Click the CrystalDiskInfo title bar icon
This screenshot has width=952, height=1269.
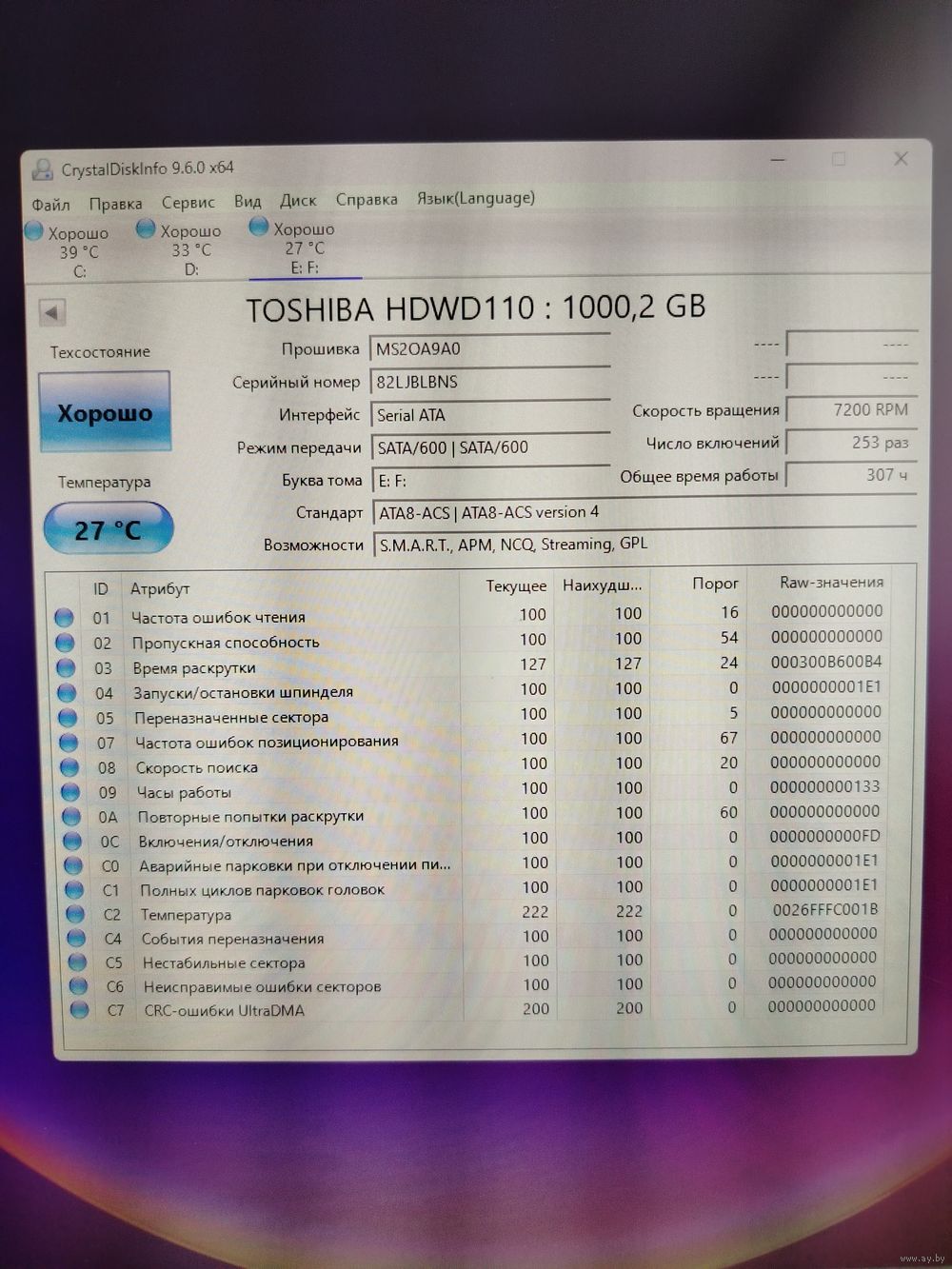42,170
